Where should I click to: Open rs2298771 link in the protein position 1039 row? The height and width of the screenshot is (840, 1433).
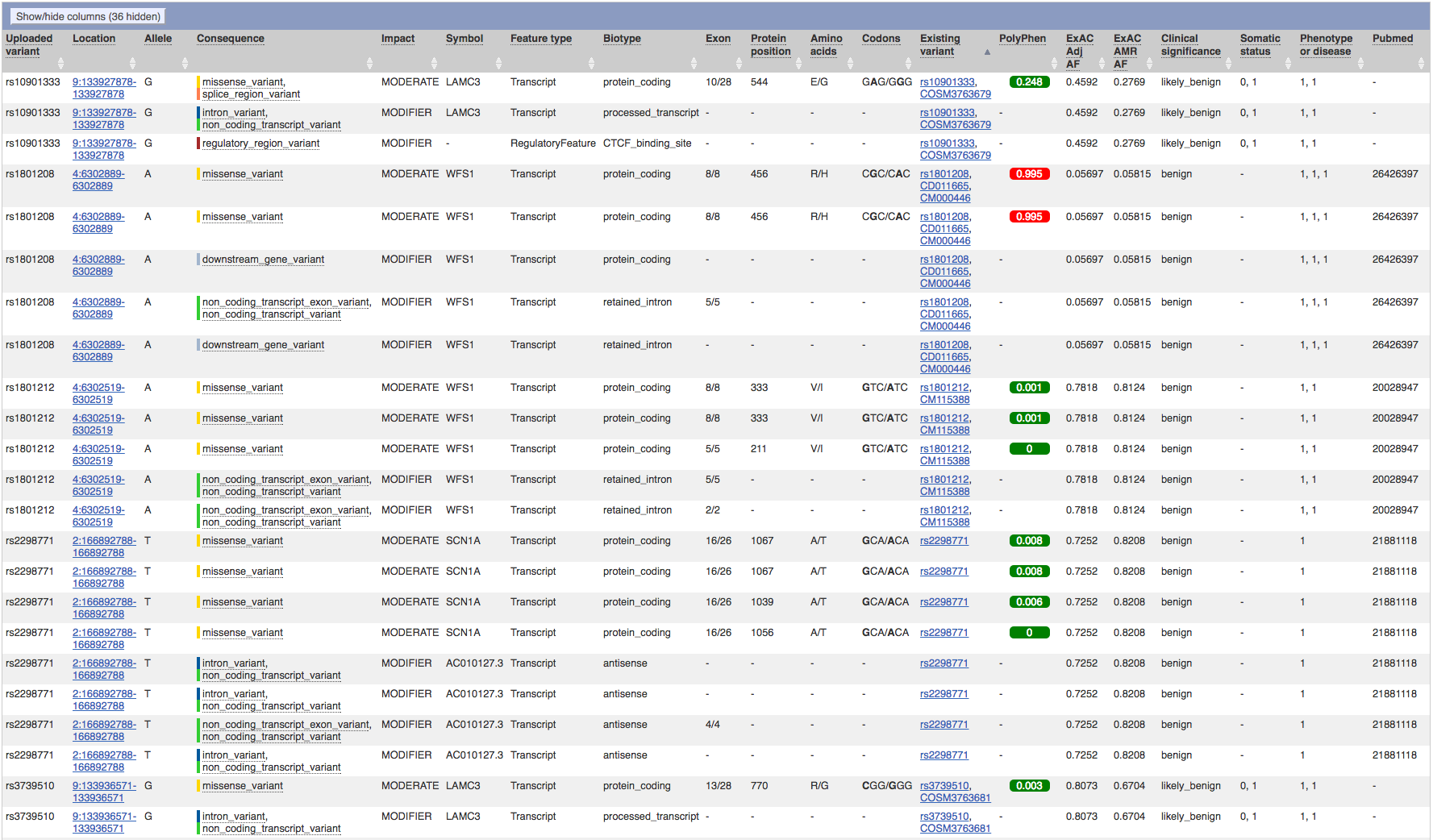(x=944, y=602)
